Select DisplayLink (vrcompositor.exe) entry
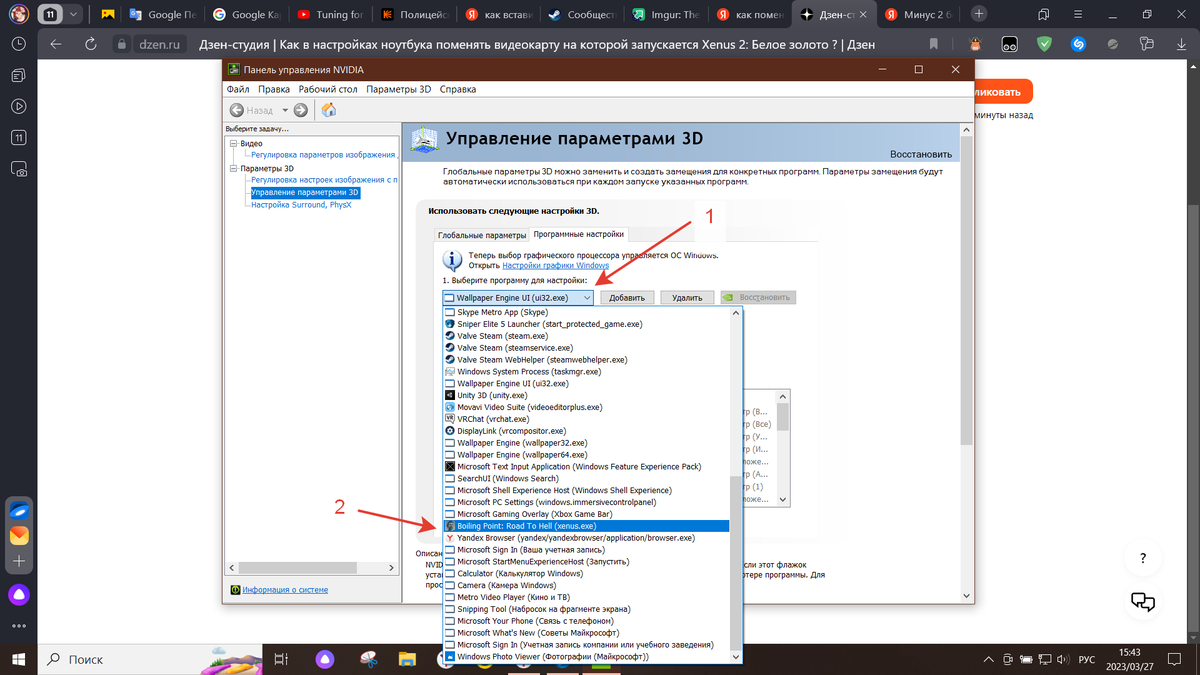The width and height of the screenshot is (1200, 675). 586,431
